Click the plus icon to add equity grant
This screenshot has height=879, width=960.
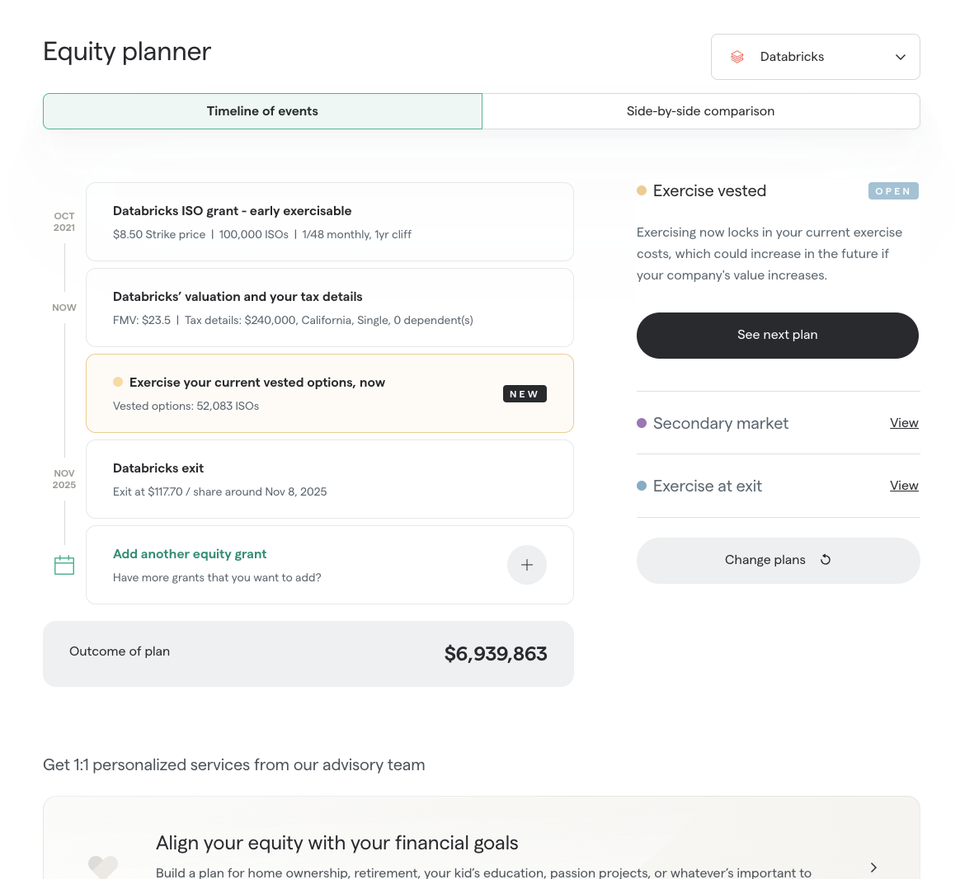pos(527,565)
